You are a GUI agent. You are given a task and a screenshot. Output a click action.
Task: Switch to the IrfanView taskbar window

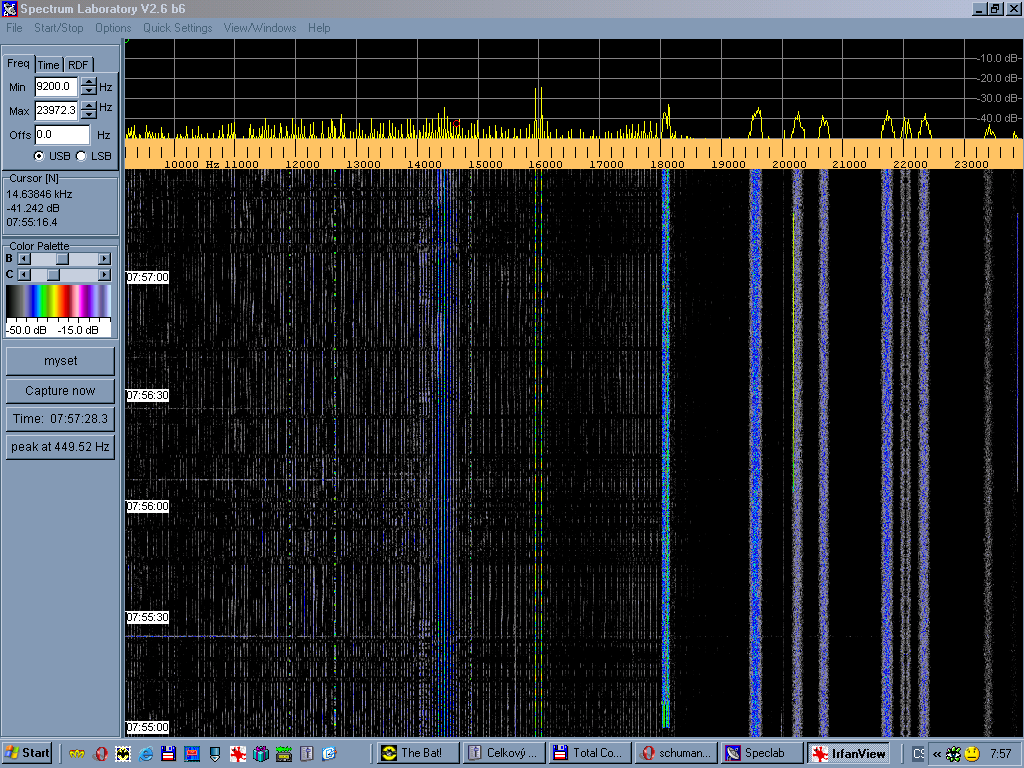(x=848, y=753)
